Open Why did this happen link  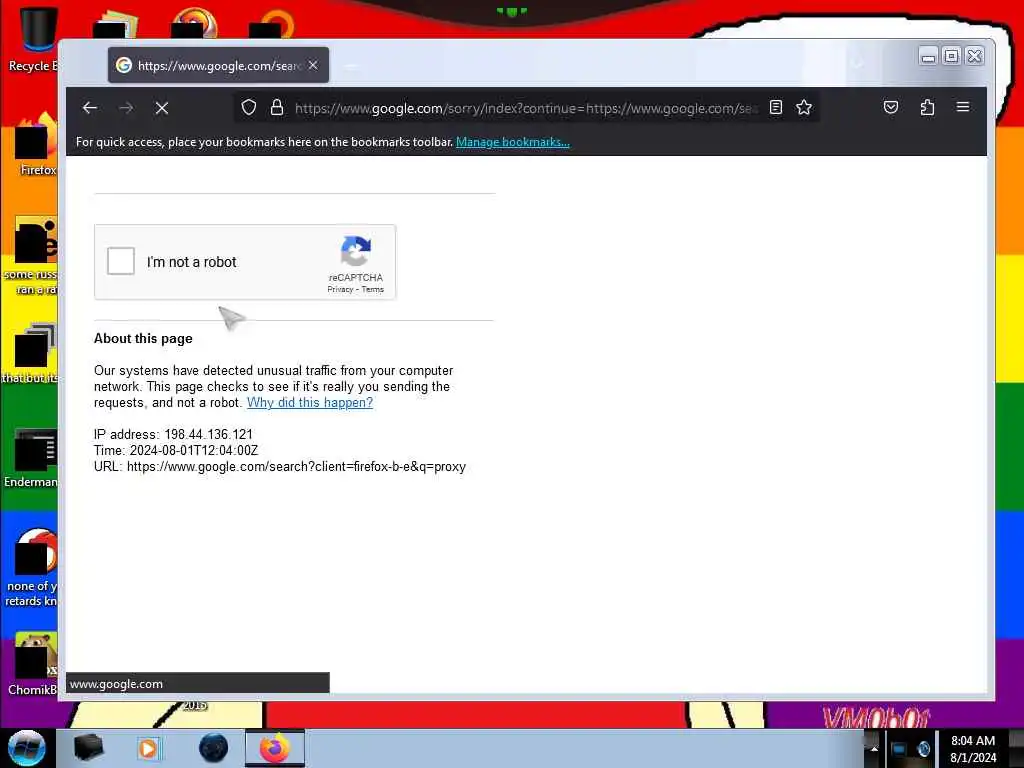[x=310, y=402]
